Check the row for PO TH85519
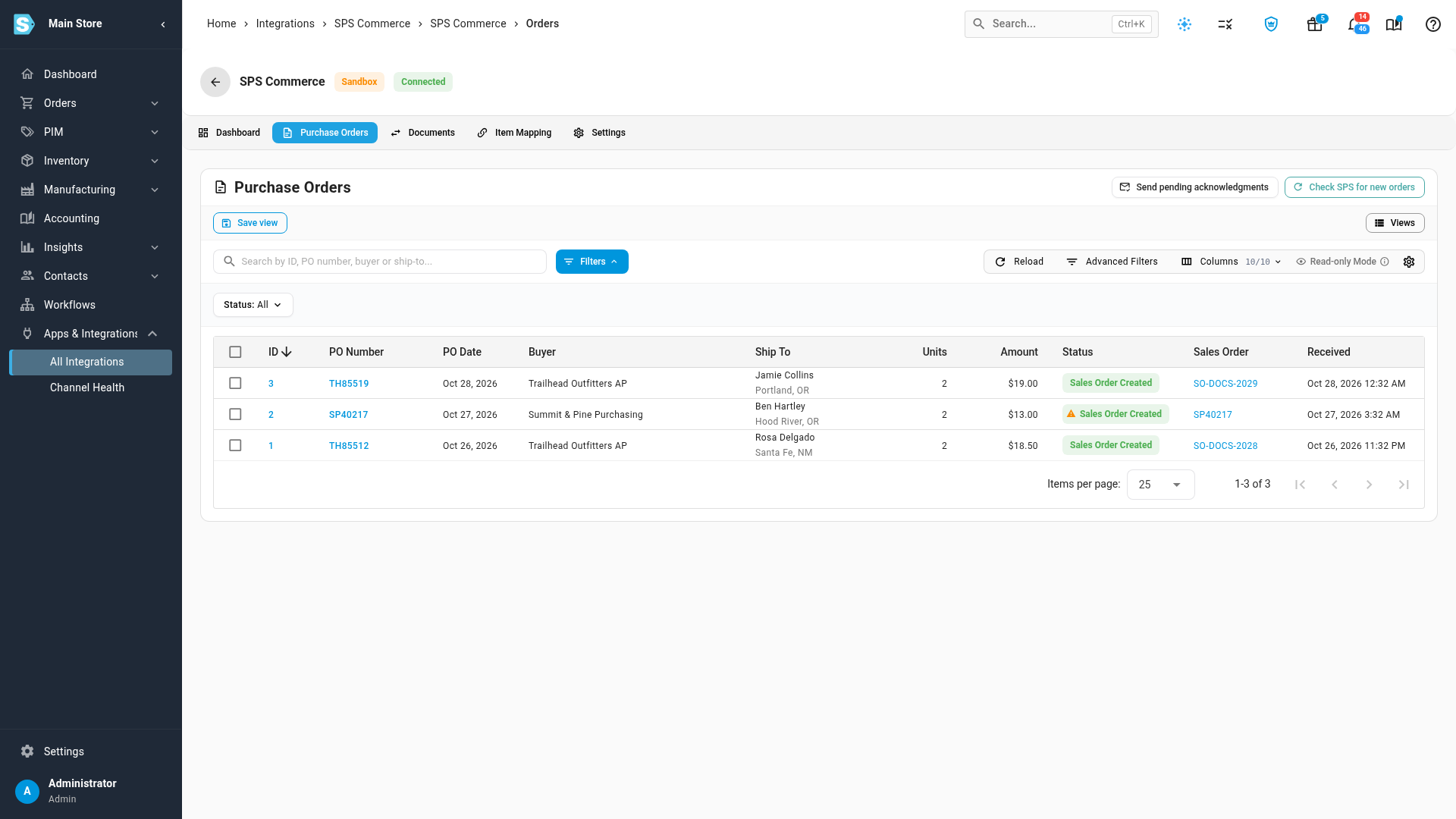 pyautogui.click(x=235, y=383)
